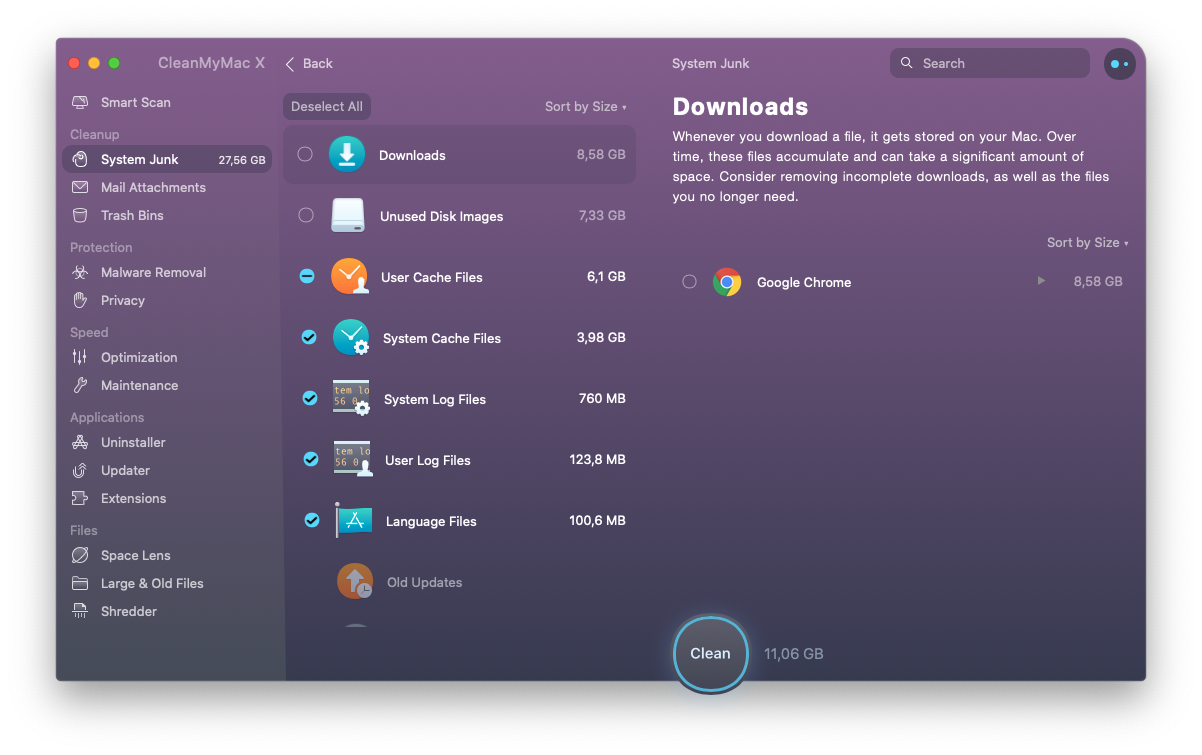Click the Old Updates icon
1202x755 pixels.
(x=355, y=582)
